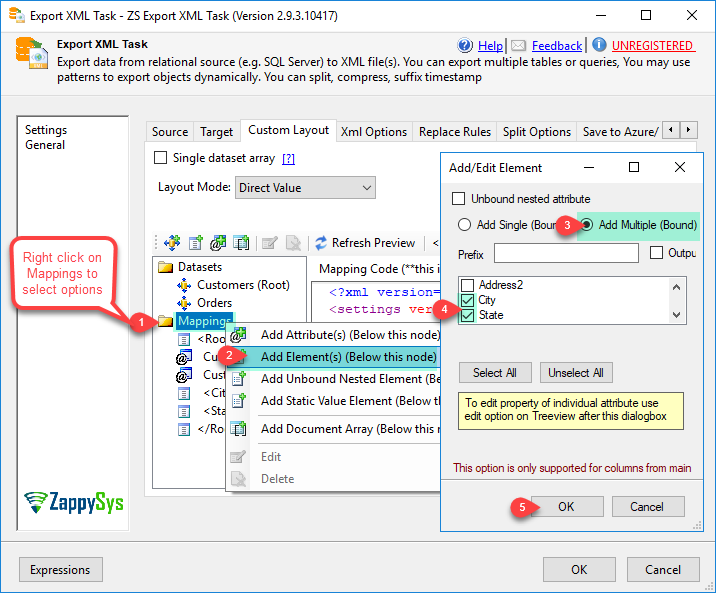Click the column list scroll down arrow
Image resolution: width=716 pixels, height=593 pixels.
(x=676, y=315)
